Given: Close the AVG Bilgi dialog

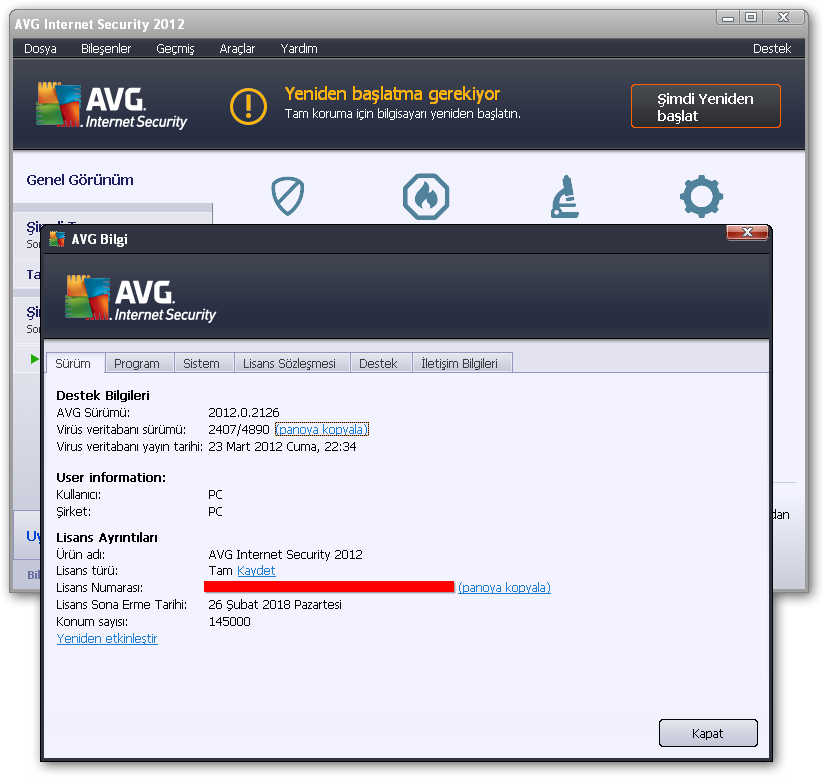Looking at the screenshot, I should [747, 232].
